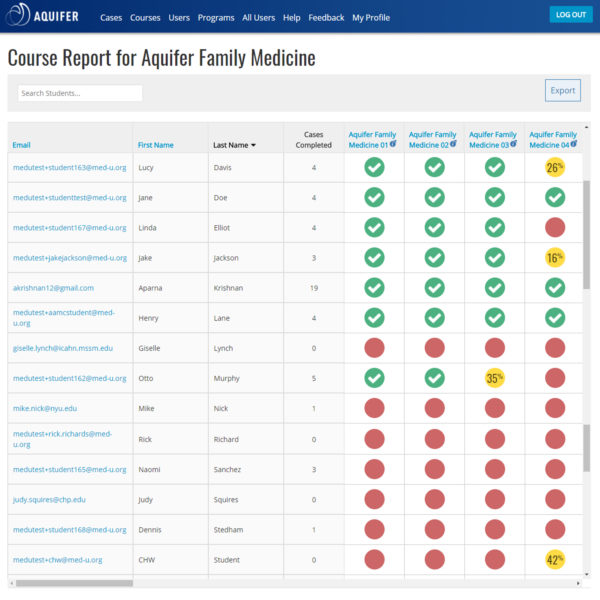Sort table by First Name column
This screenshot has height=600, width=600.
pyautogui.click(x=155, y=145)
